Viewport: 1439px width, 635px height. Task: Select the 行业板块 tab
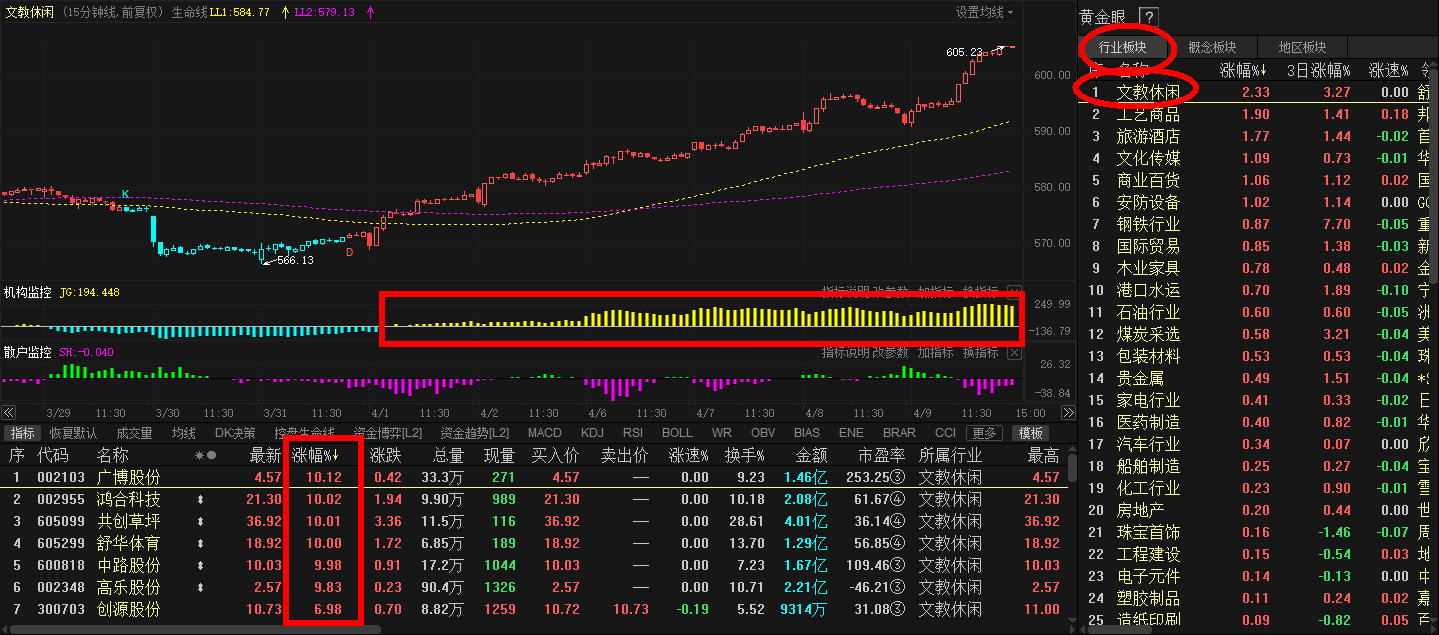[1122, 47]
